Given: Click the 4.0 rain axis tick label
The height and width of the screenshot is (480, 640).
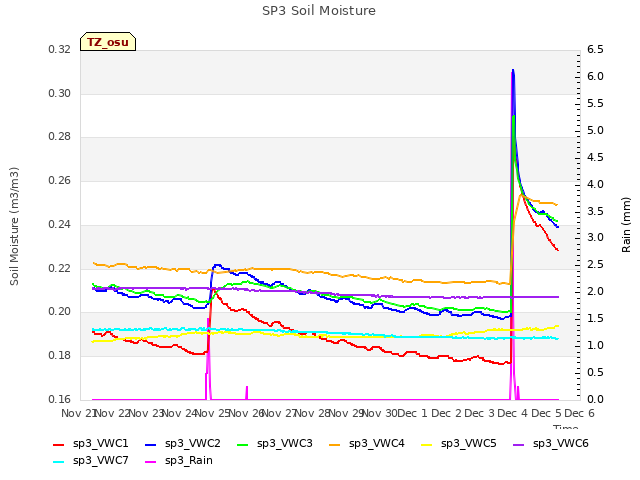Looking at the screenshot, I should coord(595,184).
